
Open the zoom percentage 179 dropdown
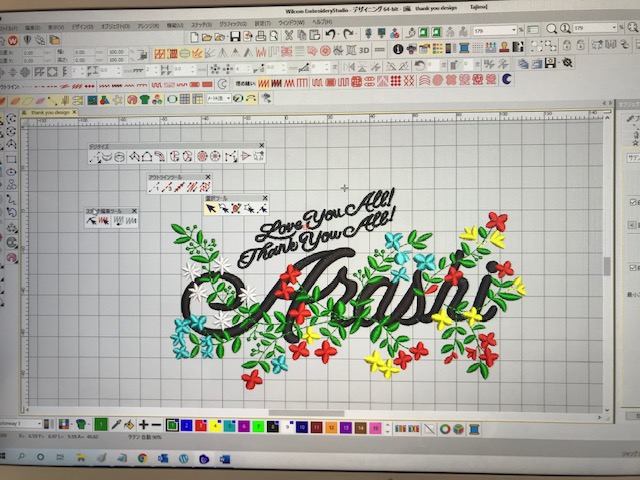pyautogui.click(x=513, y=30)
